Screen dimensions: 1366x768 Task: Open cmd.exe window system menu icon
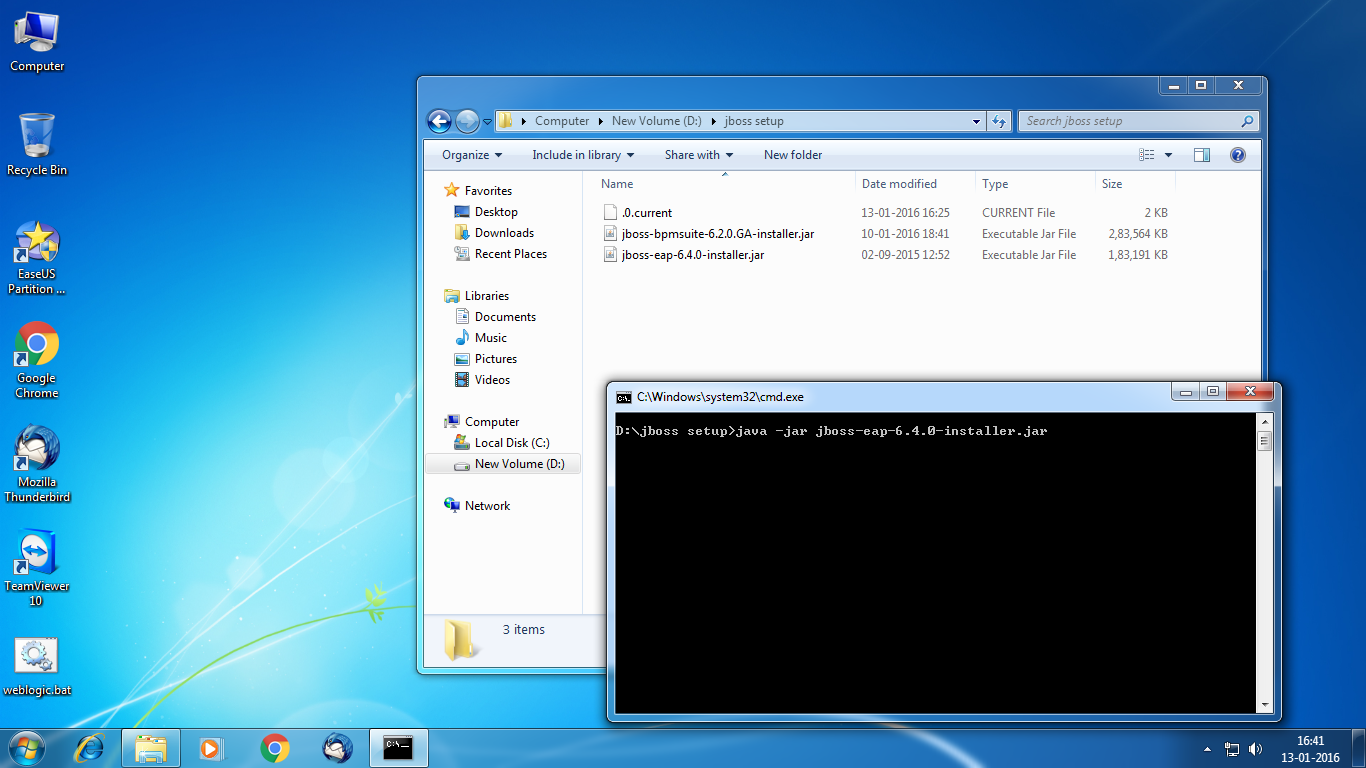[623, 397]
